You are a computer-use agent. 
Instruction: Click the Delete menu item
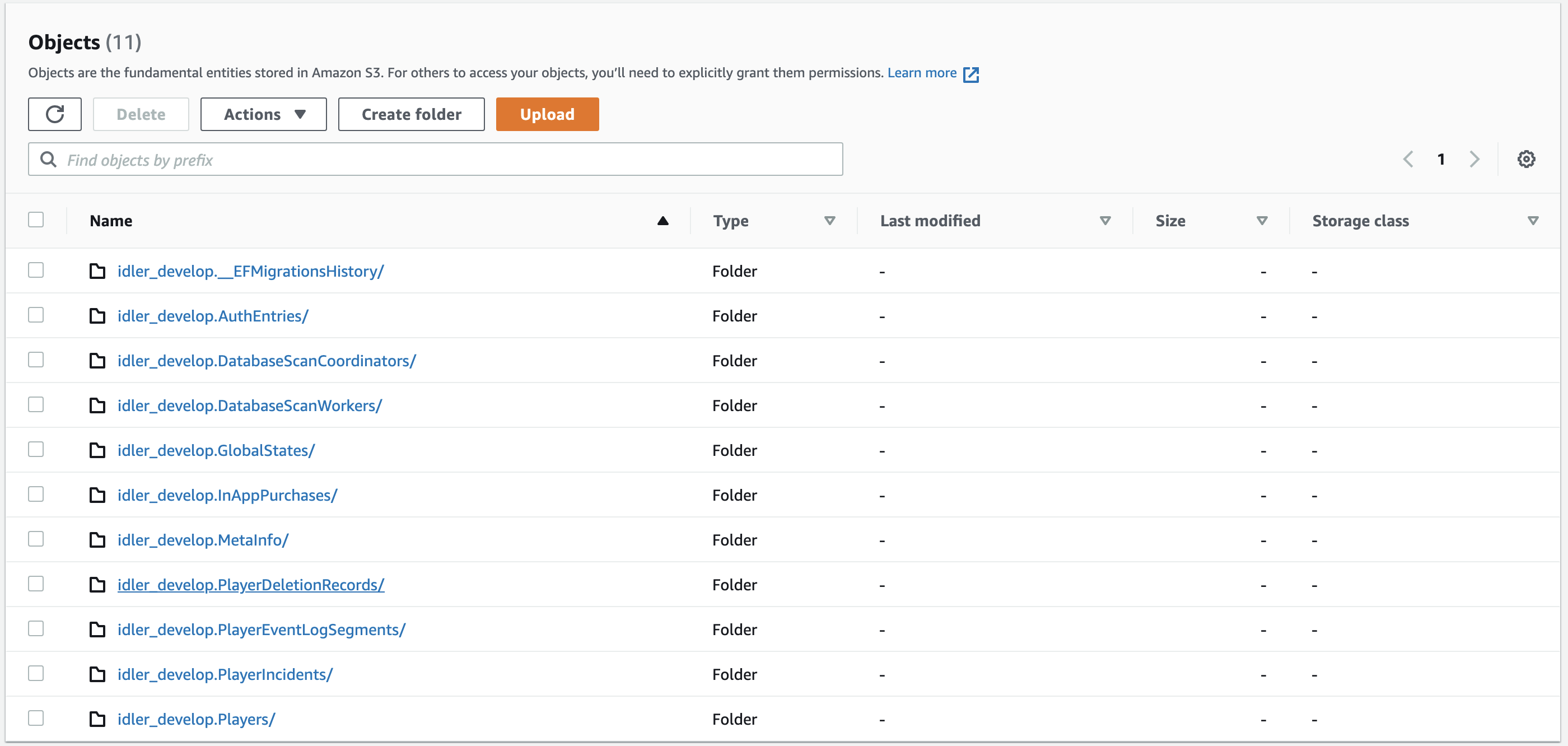click(x=141, y=114)
